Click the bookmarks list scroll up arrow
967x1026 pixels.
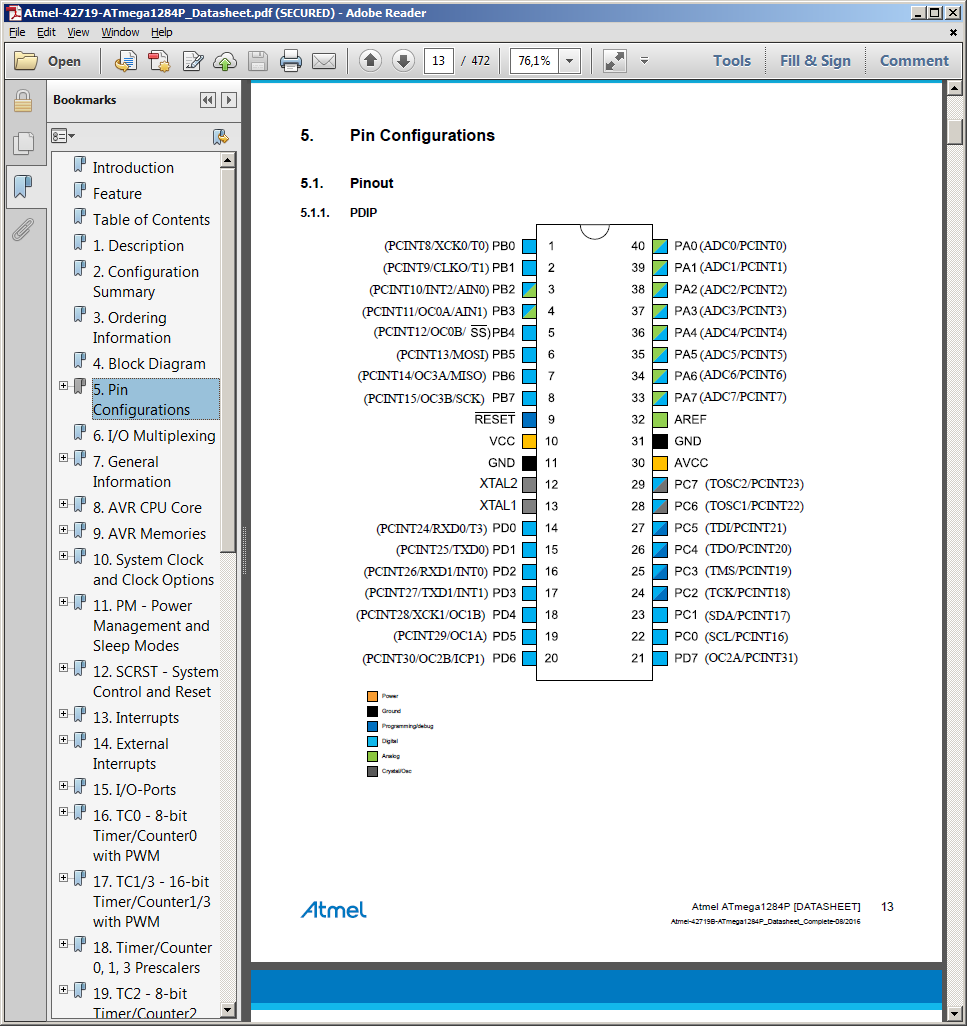pyautogui.click(x=228, y=160)
